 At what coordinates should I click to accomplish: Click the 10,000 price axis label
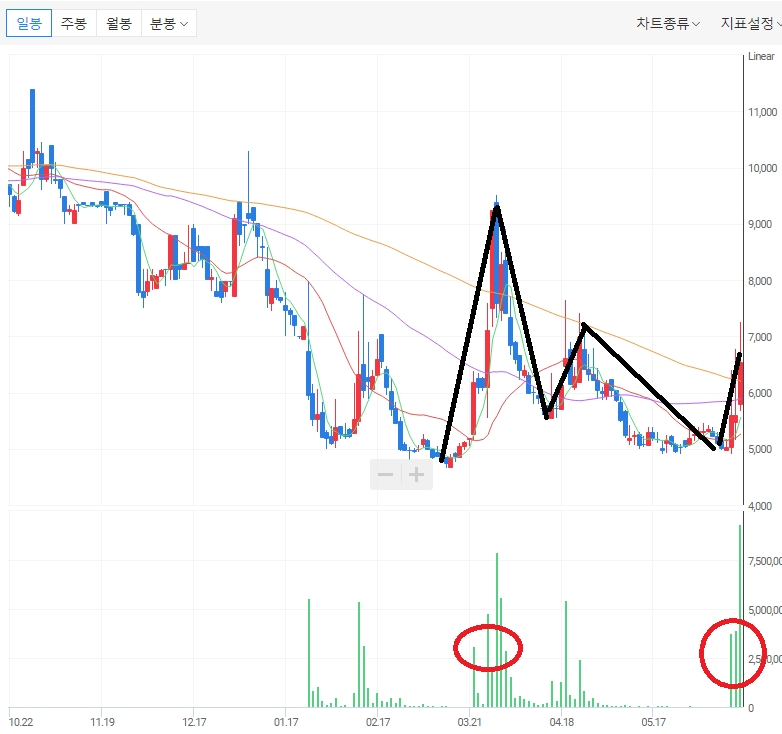(x=763, y=169)
